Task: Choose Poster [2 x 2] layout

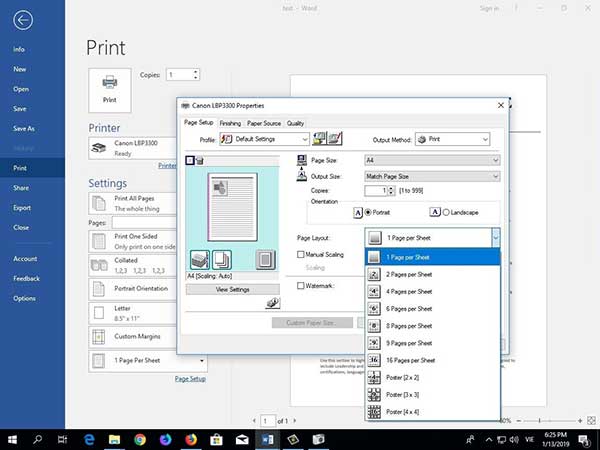Action: click(433, 378)
